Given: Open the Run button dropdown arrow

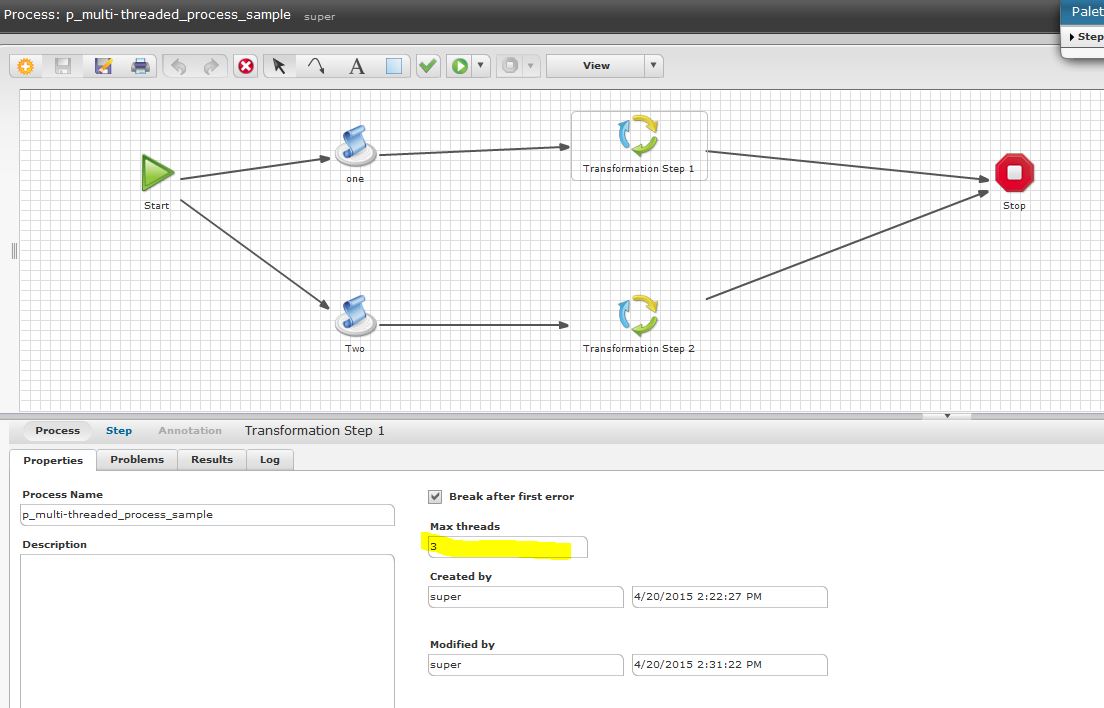Looking at the screenshot, I should tap(480, 65).
